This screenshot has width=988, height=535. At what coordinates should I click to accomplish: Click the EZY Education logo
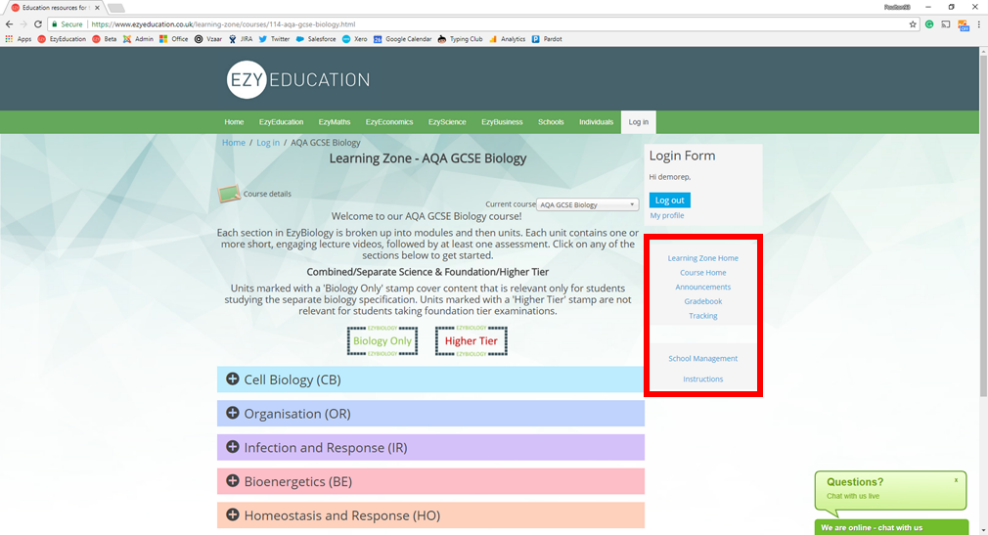(298, 79)
